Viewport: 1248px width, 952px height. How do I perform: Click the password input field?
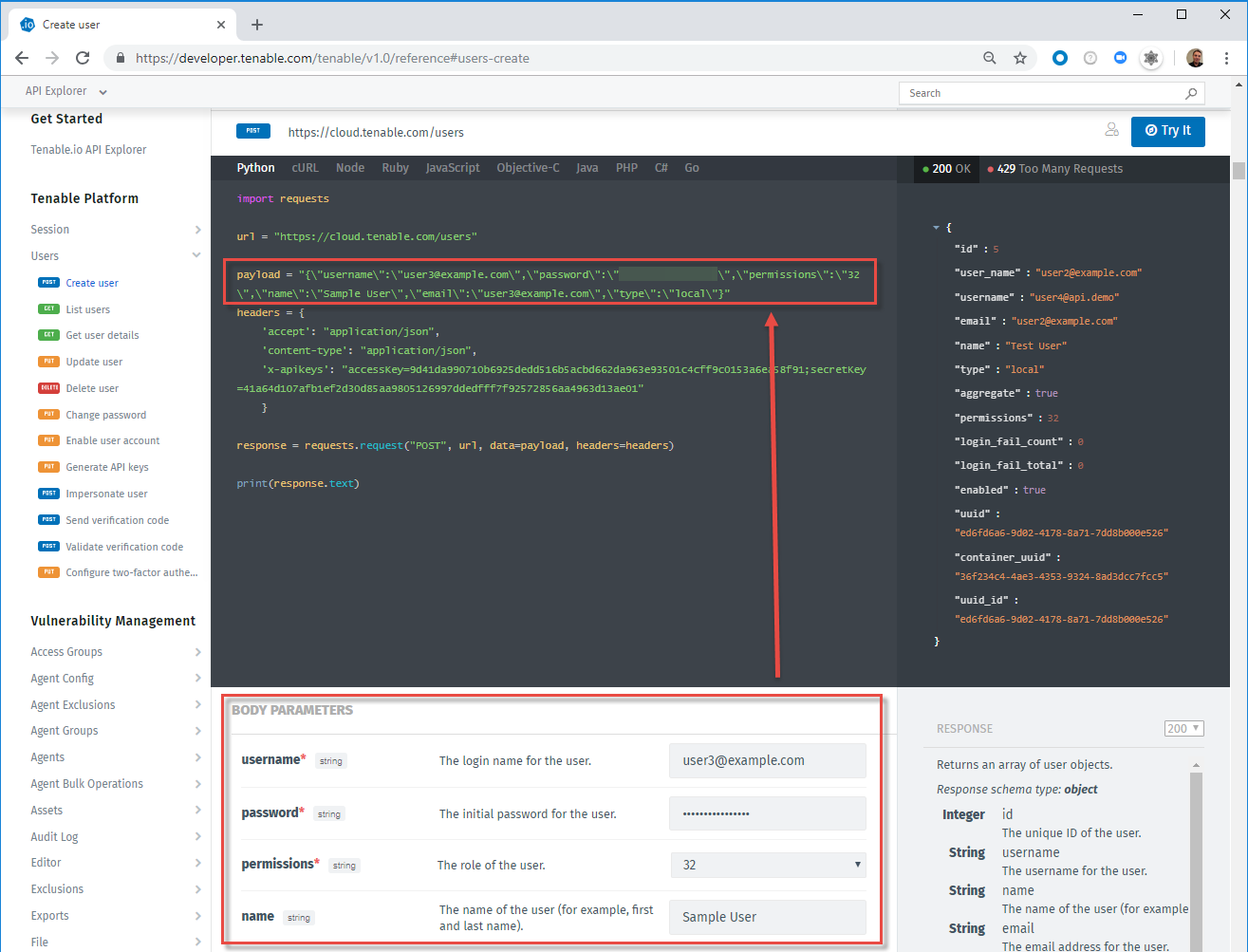pyautogui.click(x=768, y=813)
